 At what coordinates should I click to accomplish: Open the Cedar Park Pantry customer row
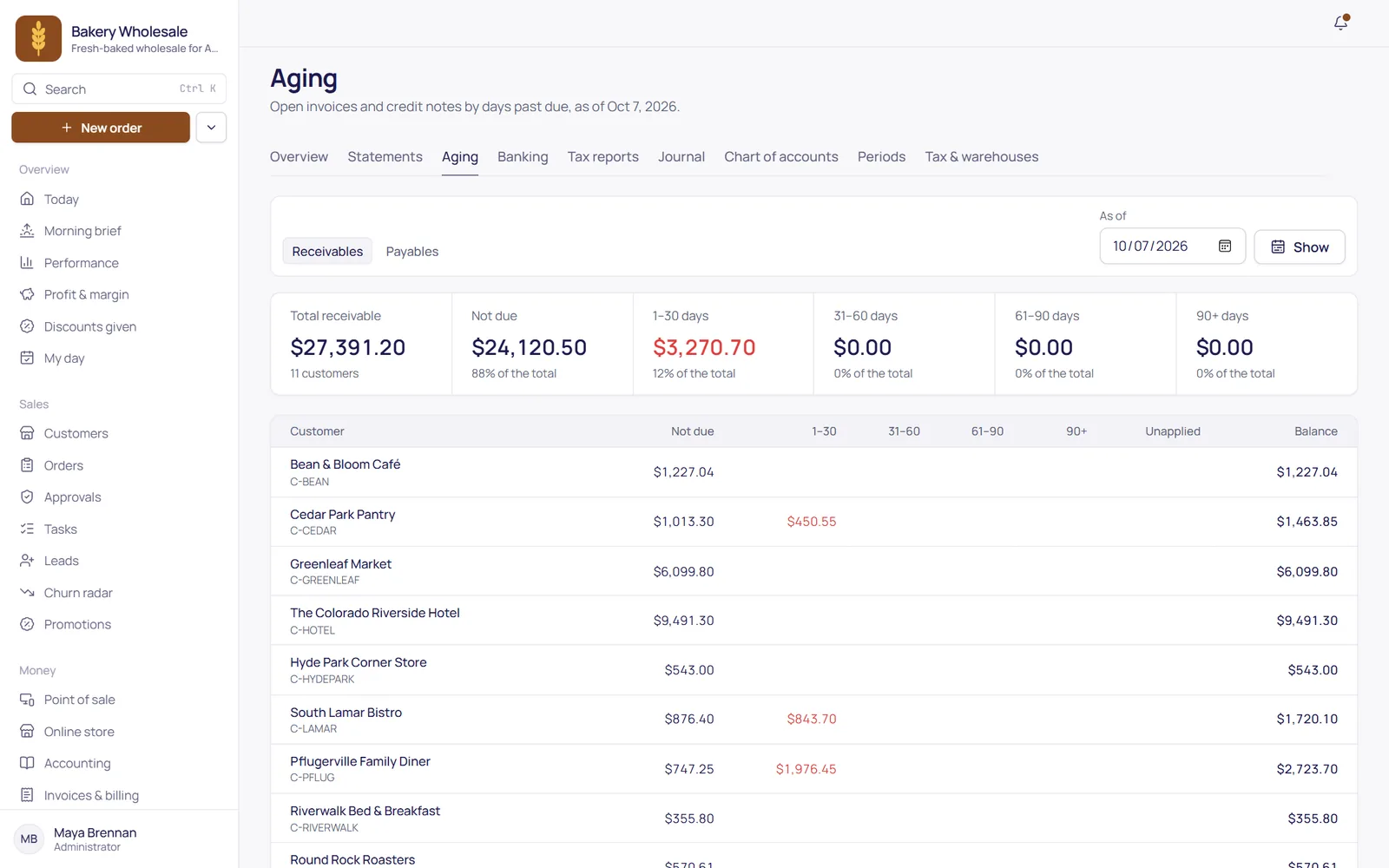coord(813,522)
